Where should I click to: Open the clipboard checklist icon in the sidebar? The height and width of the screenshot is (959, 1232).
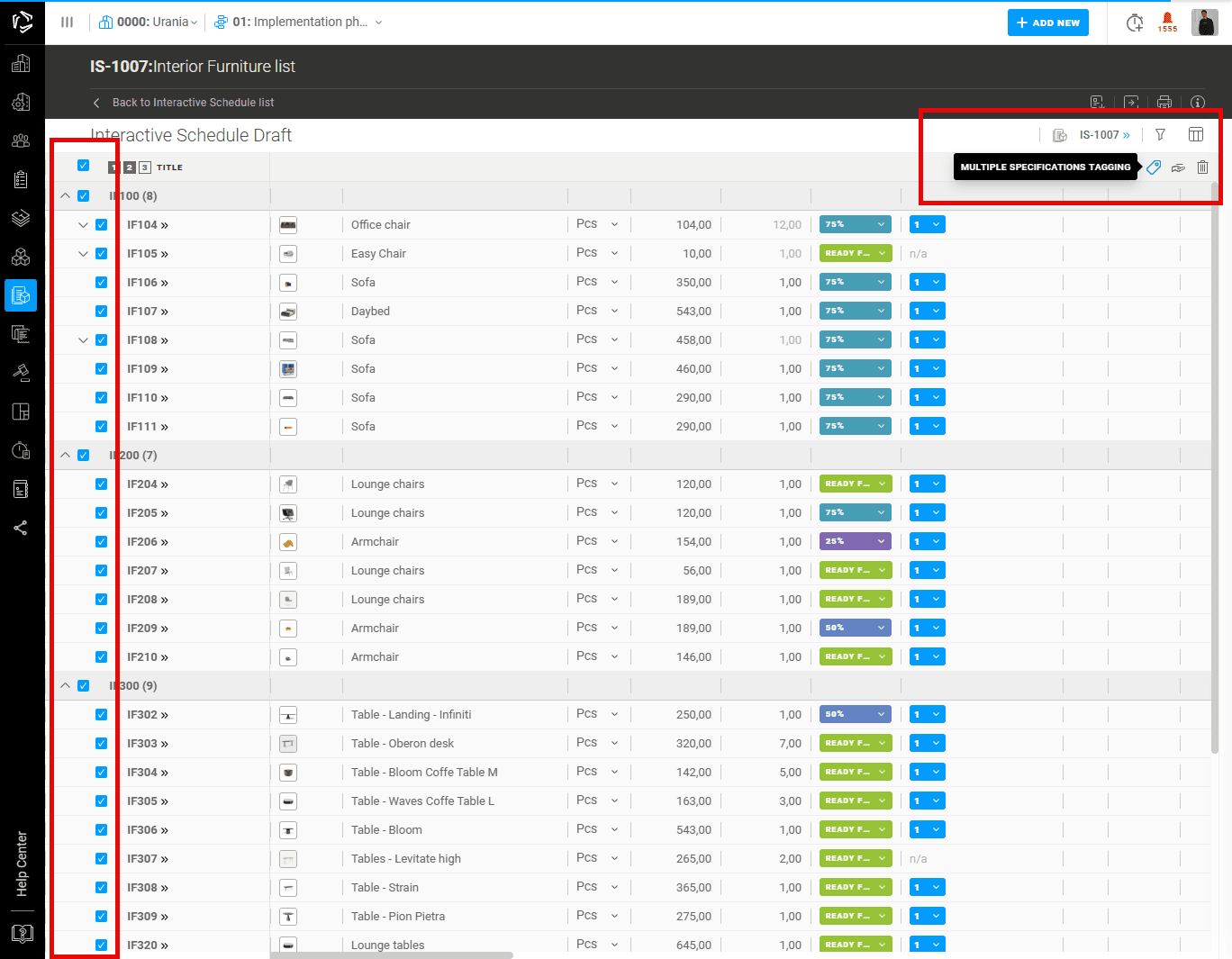(x=21, y=179)
